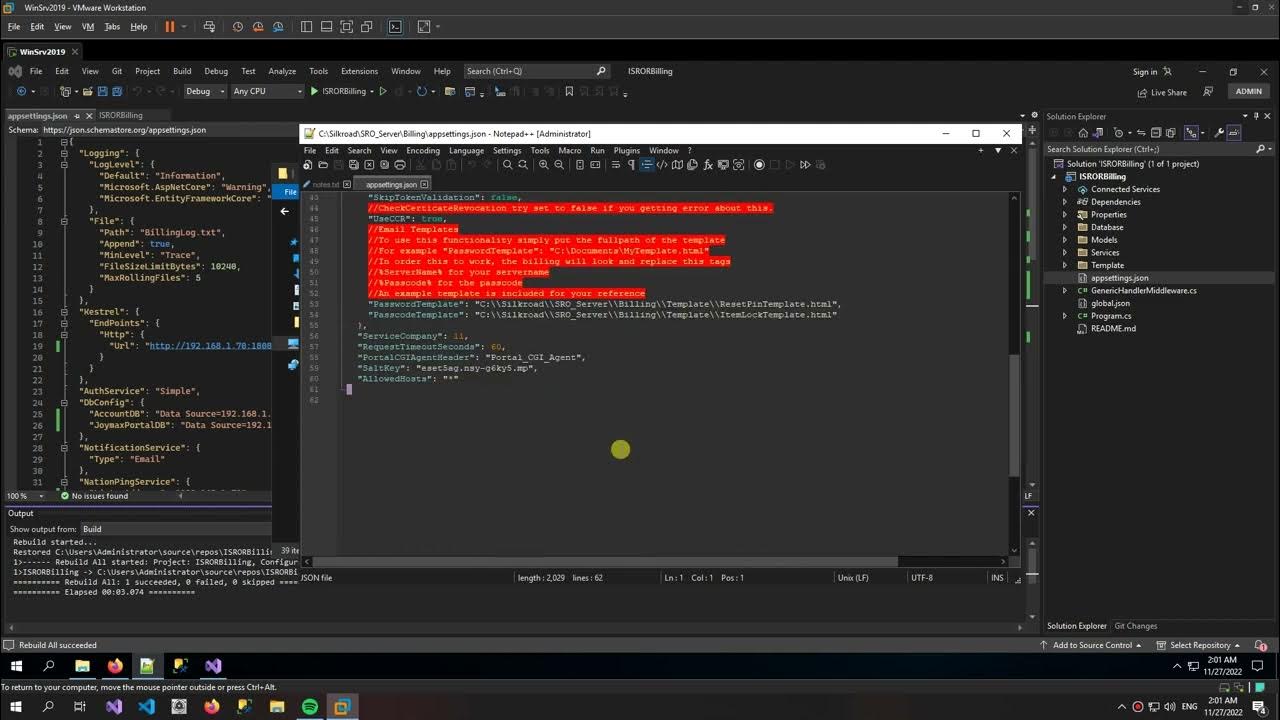Viewport: 1280px width, 720px height.
Task: Click the Navigate Backward icon in Visual Studio
Action: pos(21,91)
